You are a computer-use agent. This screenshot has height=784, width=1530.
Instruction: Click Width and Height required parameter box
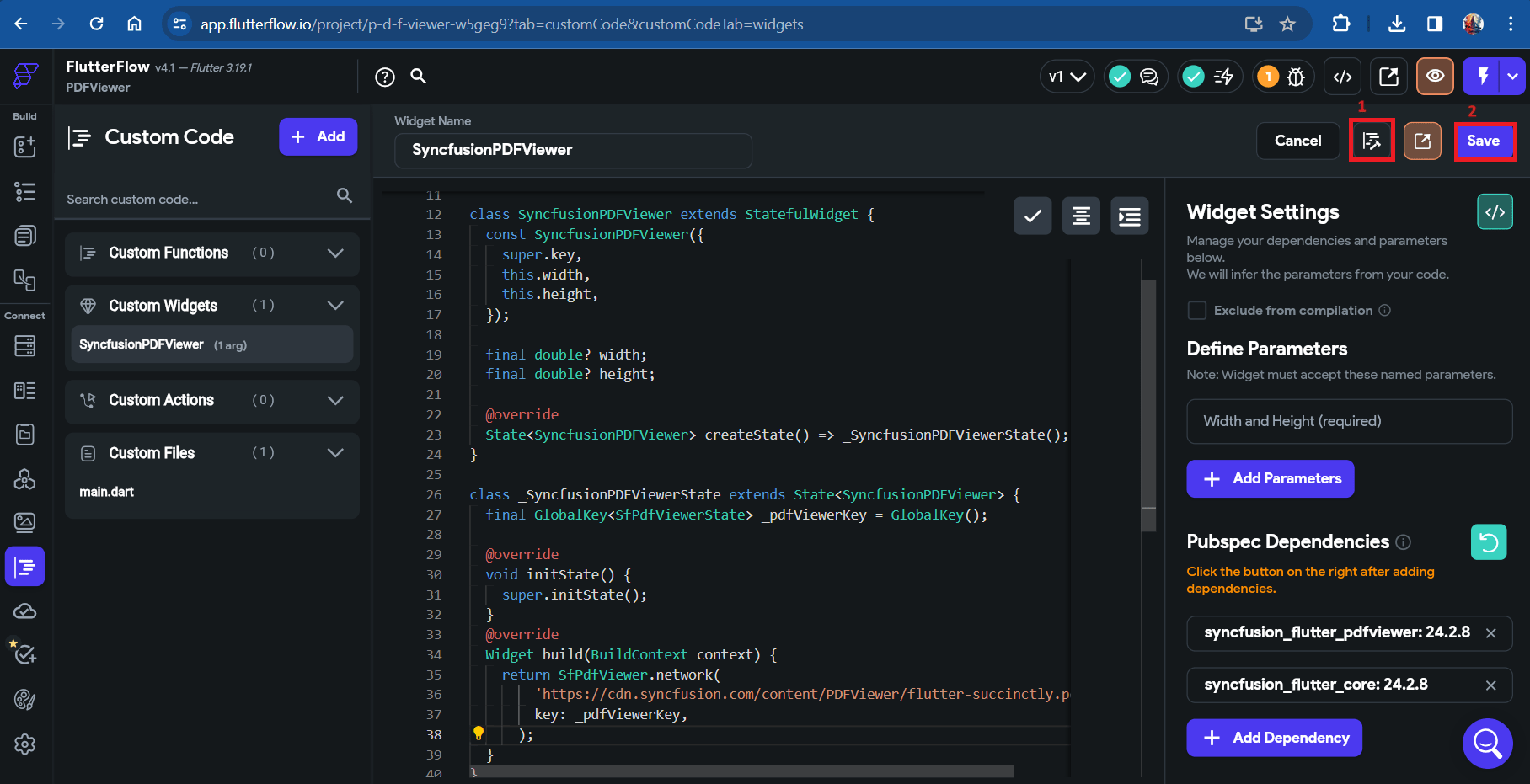pyautogui.click(x=1349, y=421)
